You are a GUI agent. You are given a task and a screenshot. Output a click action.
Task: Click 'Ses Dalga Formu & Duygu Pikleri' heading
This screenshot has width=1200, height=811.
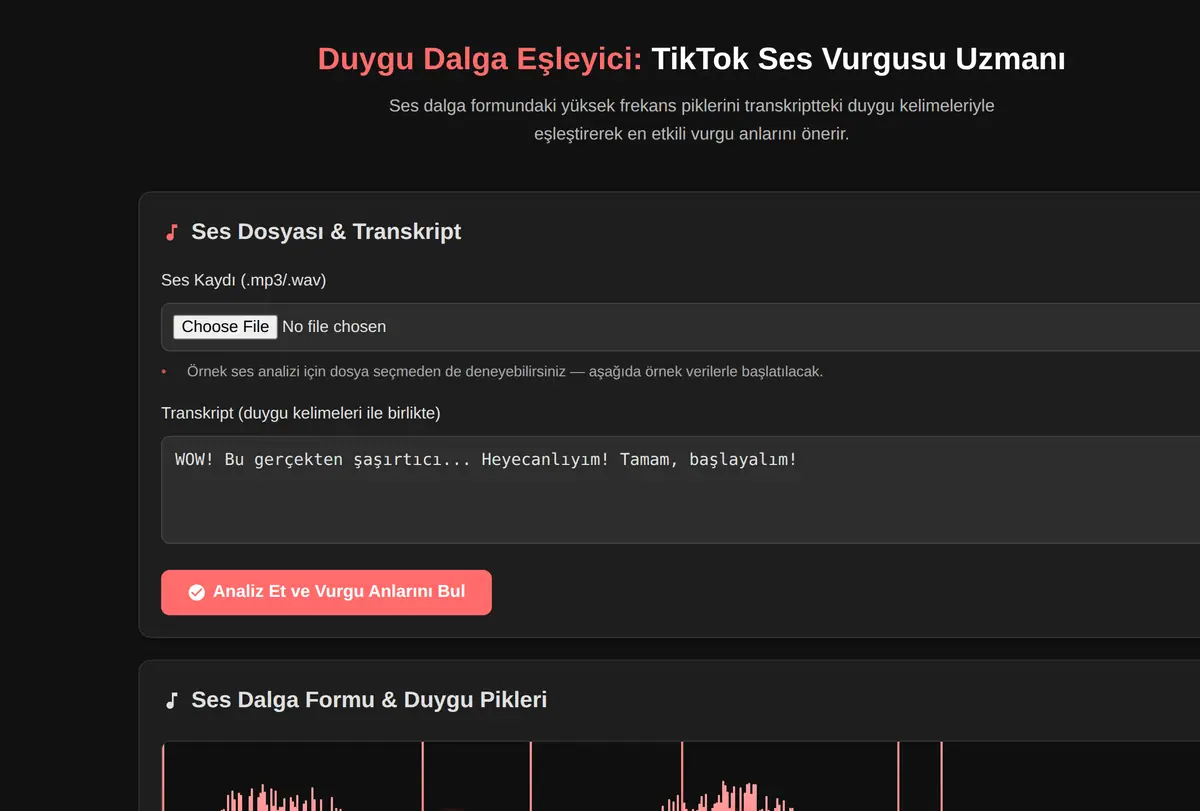pyautogui.click(x=369, y=700)
